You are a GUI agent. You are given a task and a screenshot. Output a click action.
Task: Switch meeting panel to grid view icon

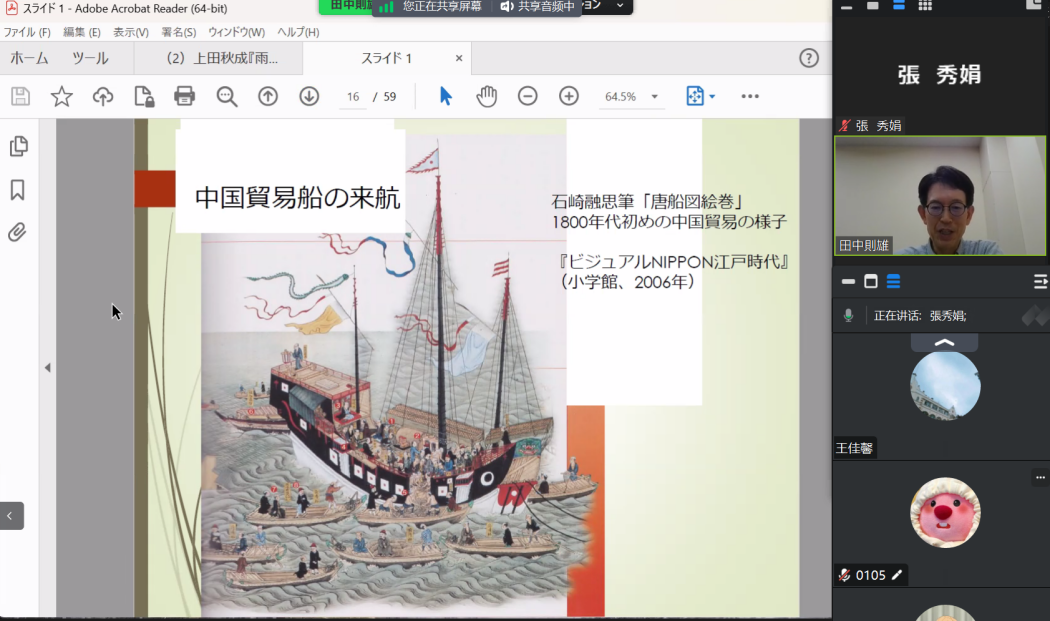point(925,5)
